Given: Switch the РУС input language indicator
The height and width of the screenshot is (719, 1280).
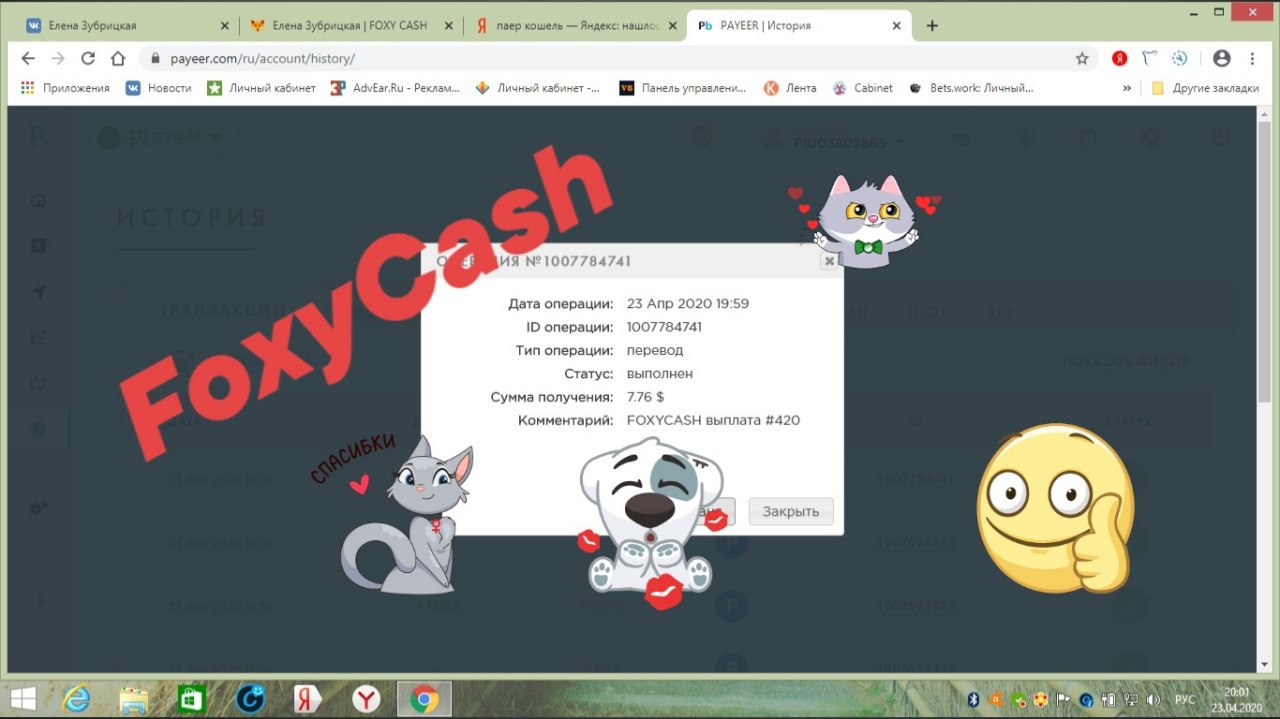Looking at the screenshot, I should pyautogui.click(x=1185, y=699).
